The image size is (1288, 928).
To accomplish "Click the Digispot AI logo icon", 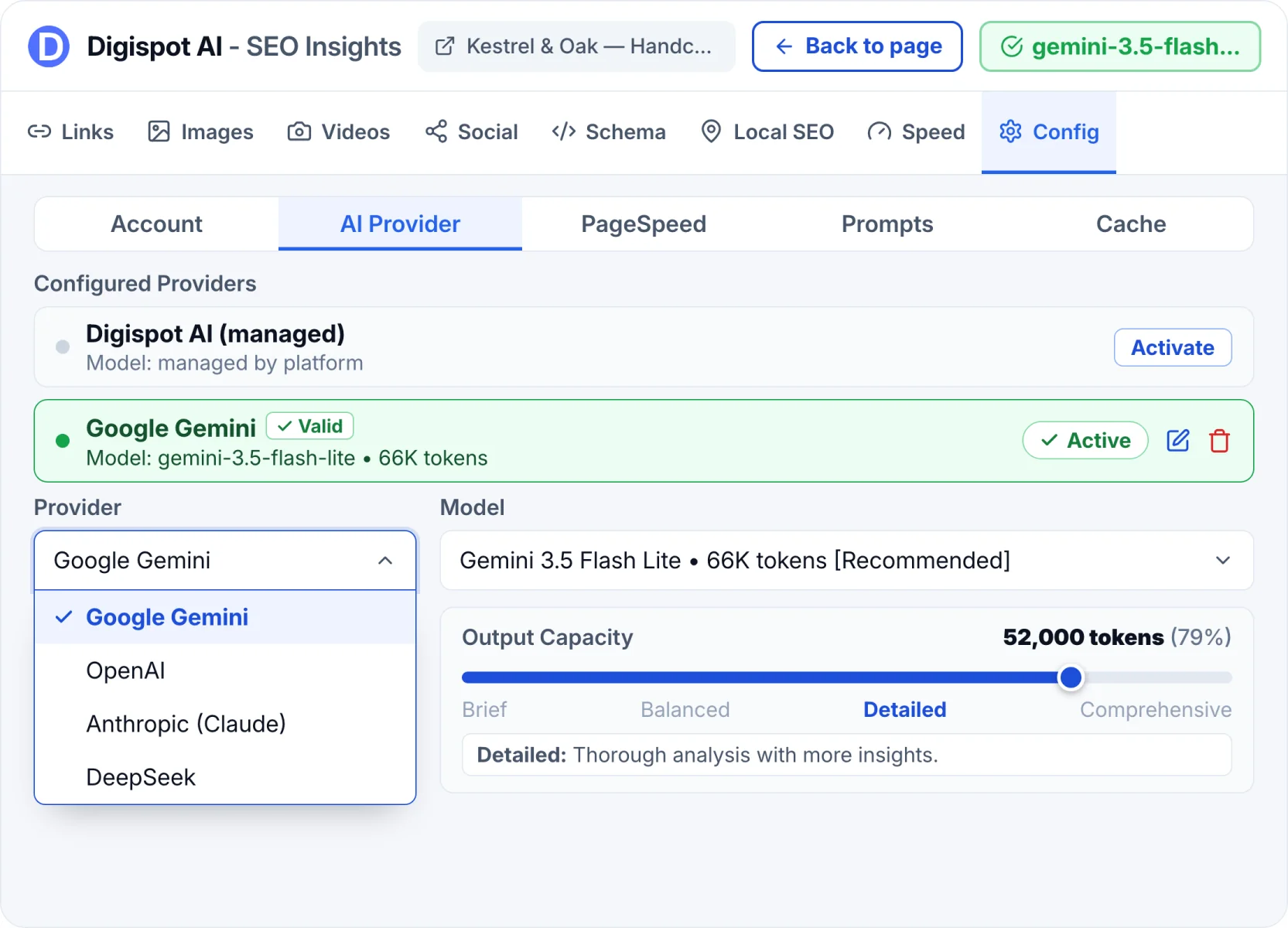I will 49,46.
